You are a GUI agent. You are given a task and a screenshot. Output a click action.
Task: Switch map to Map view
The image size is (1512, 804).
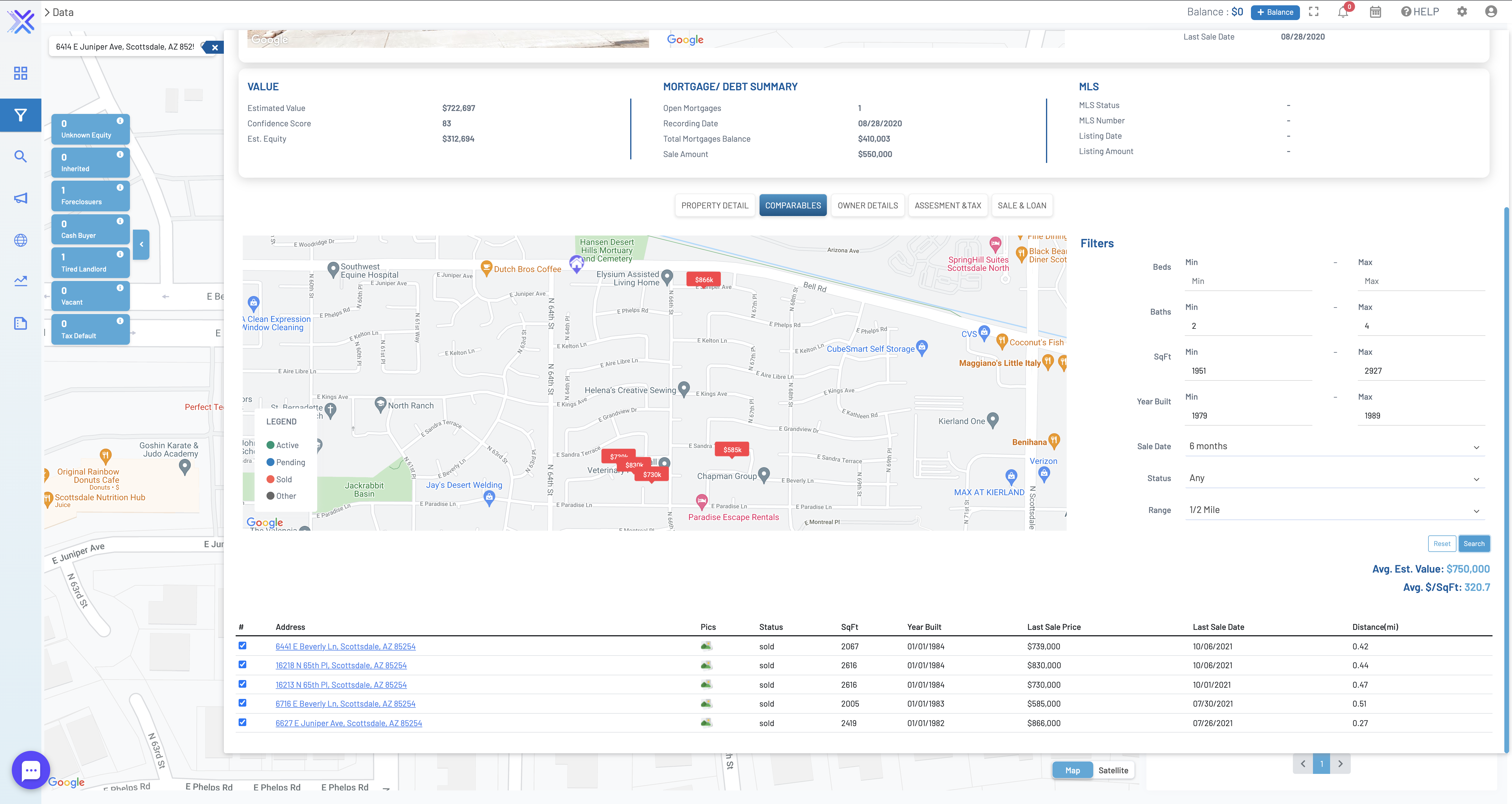pyautogui.click(x=1072, y=771)
